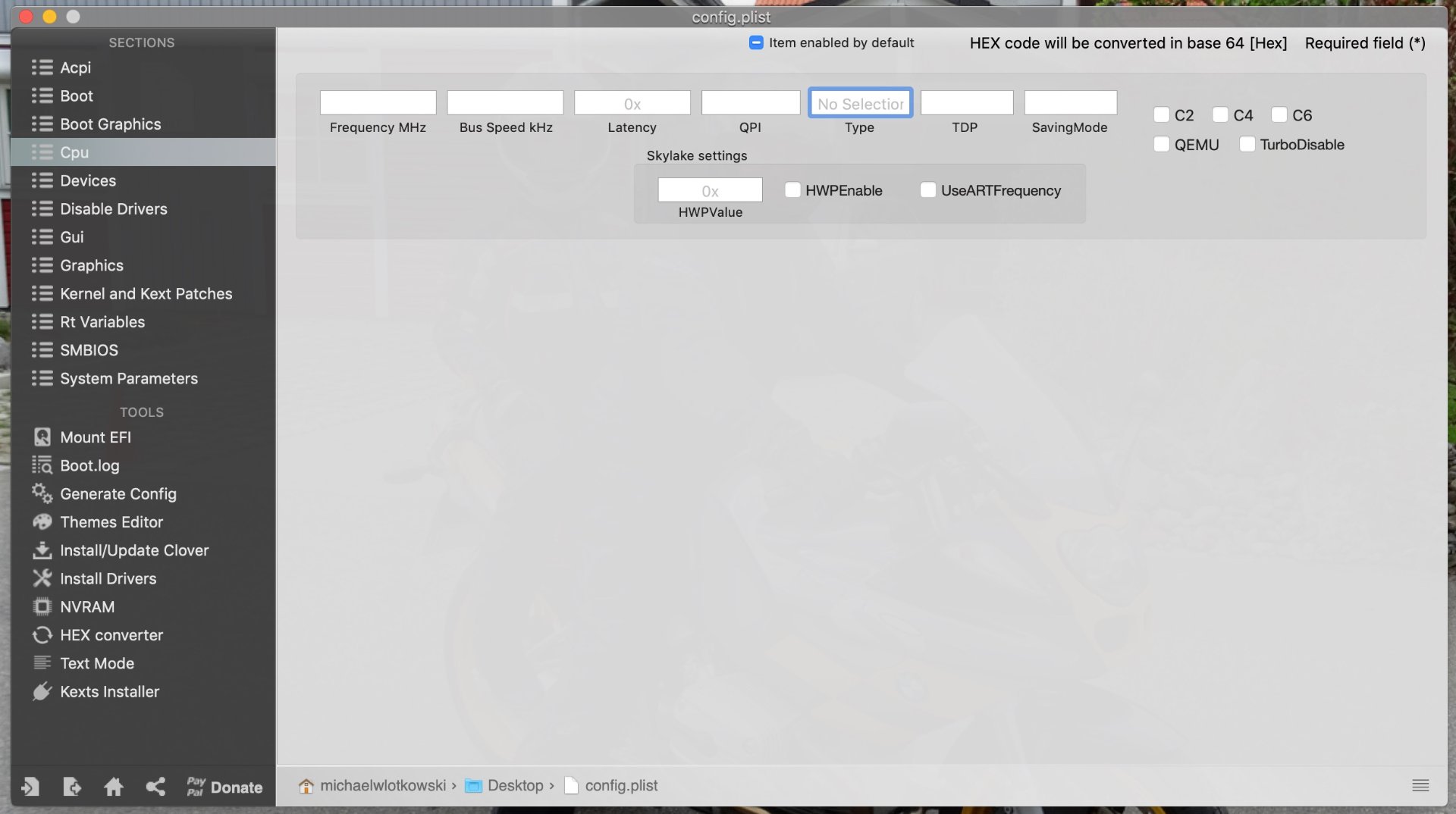1456x814 pixels.
Task: Toggle the QEMU checkbox
Action: pos(1161,144)
